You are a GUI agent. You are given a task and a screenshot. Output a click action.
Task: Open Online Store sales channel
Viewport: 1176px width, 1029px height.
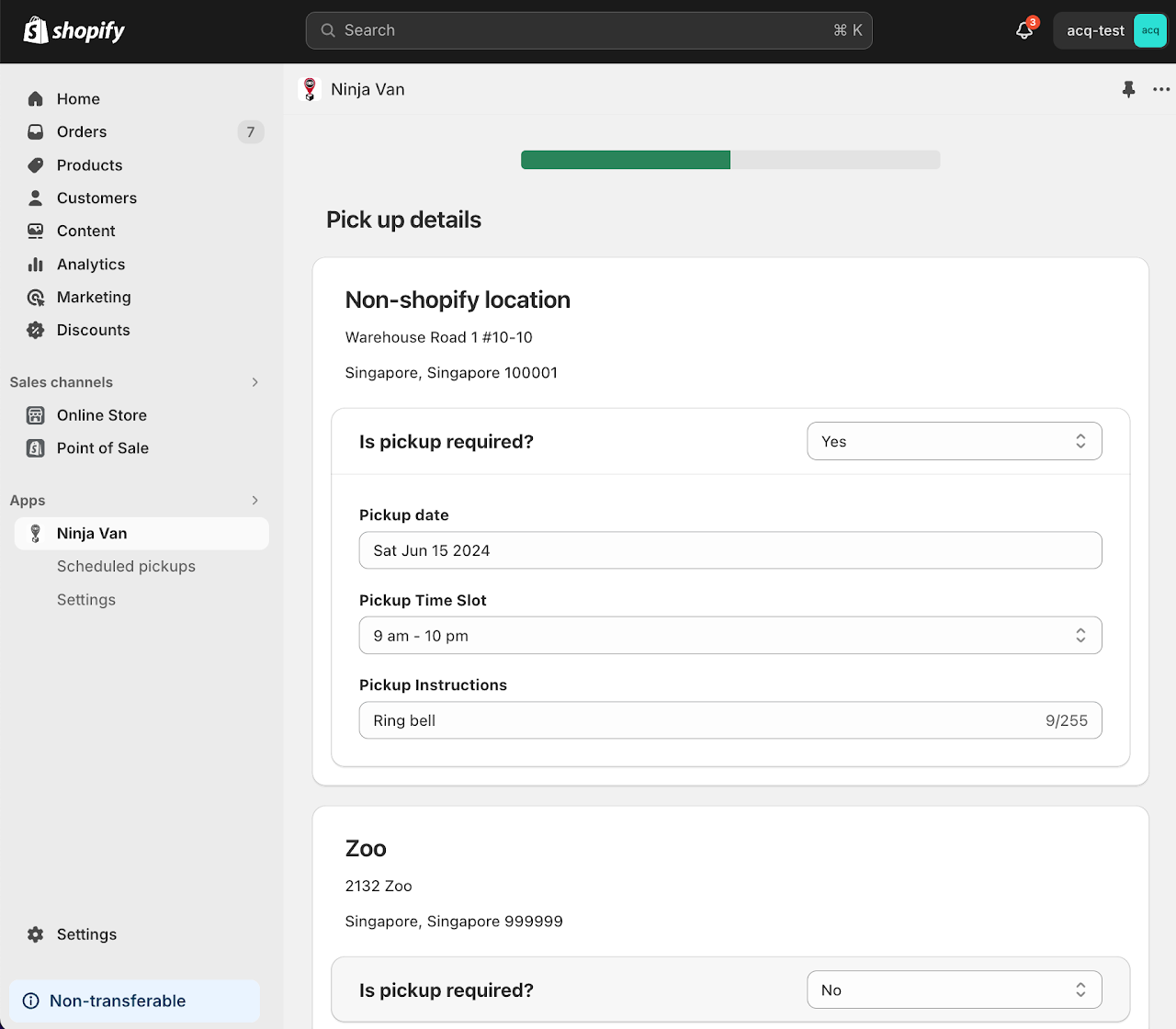coord(101,415)
